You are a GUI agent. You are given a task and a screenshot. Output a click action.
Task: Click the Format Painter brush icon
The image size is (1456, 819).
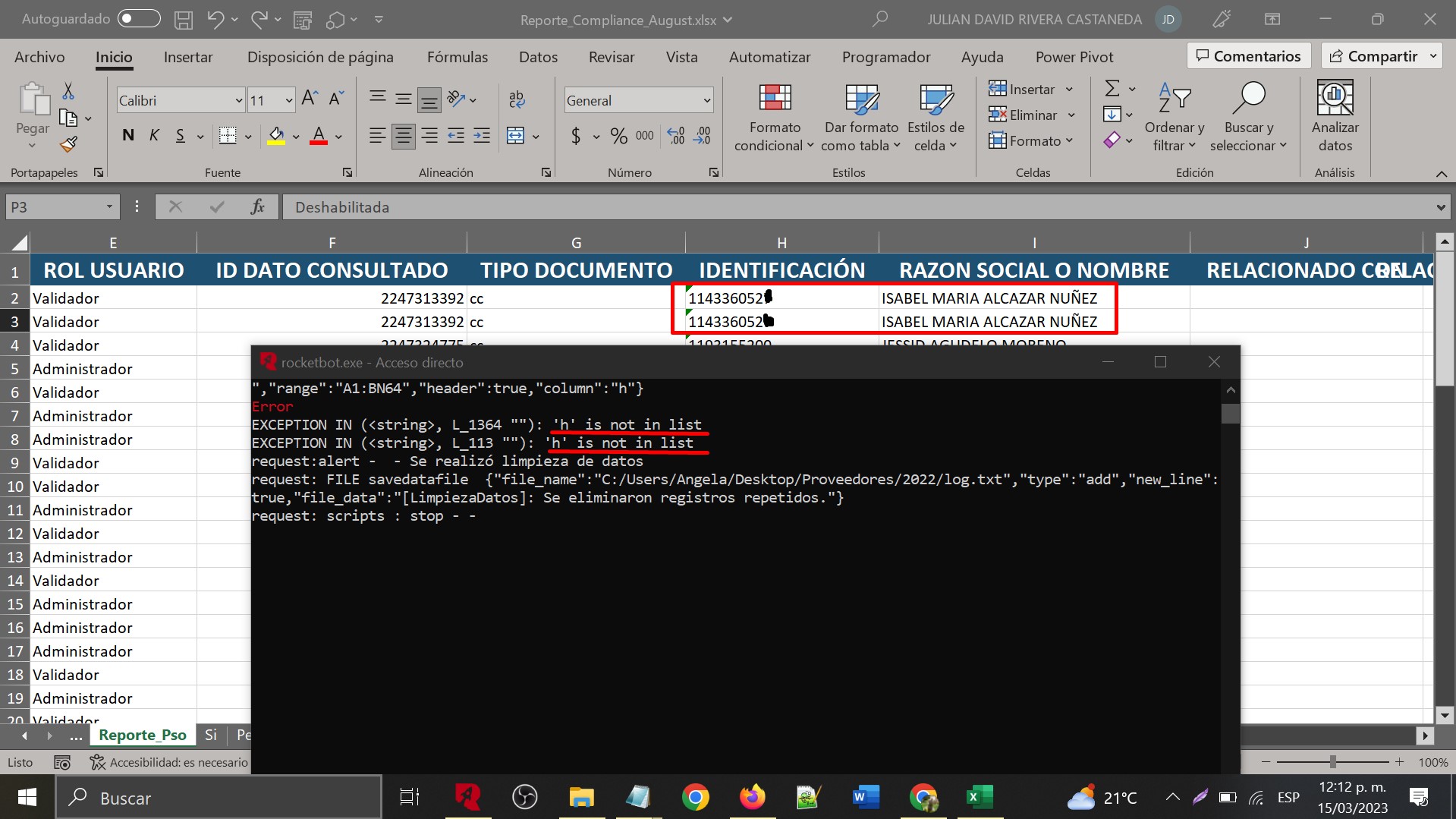click(69, 144)
